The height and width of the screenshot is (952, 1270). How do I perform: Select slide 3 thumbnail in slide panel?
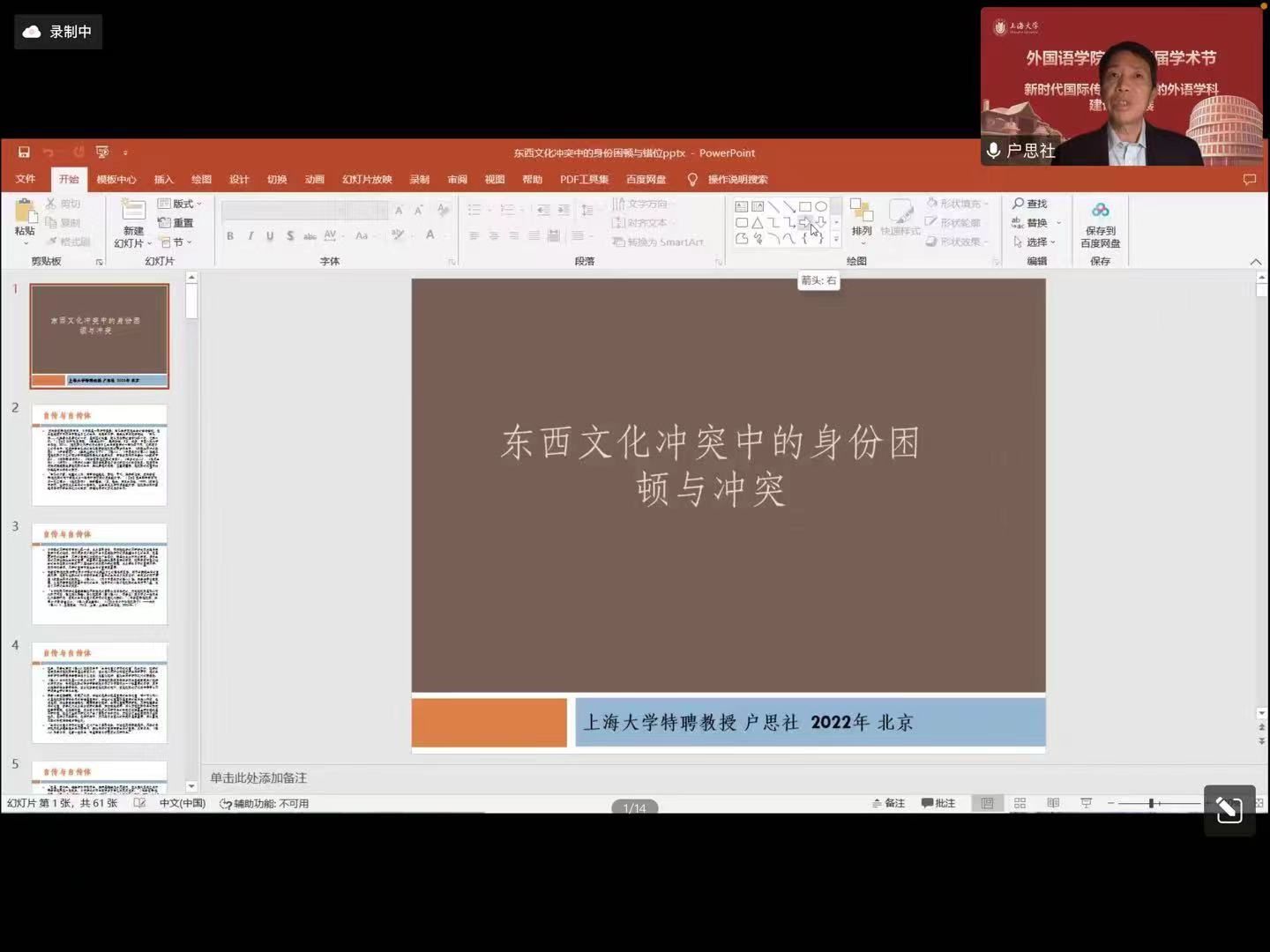[100, 574]
